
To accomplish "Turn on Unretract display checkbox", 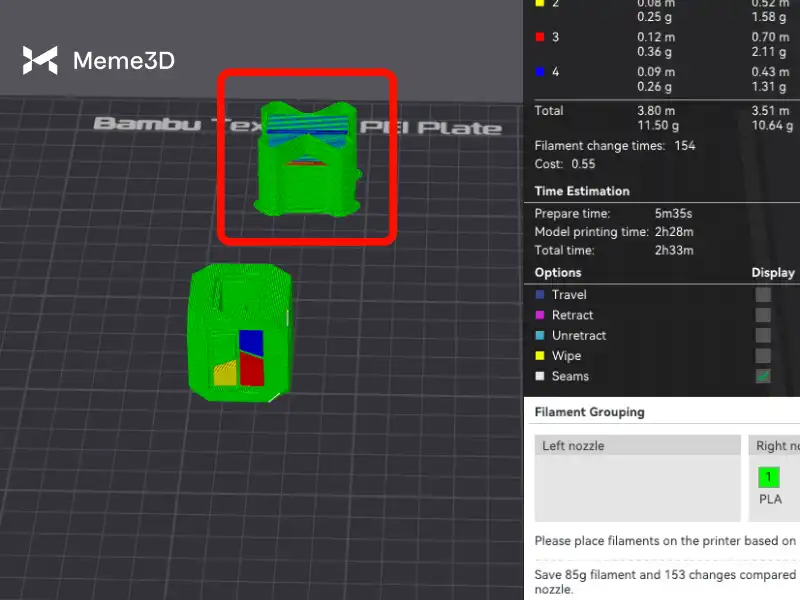I will pos(763,336).
